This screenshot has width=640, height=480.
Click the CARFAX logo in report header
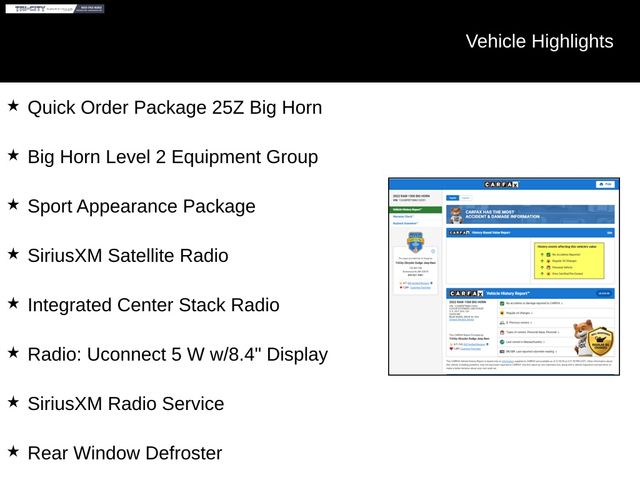click(501, 184)
